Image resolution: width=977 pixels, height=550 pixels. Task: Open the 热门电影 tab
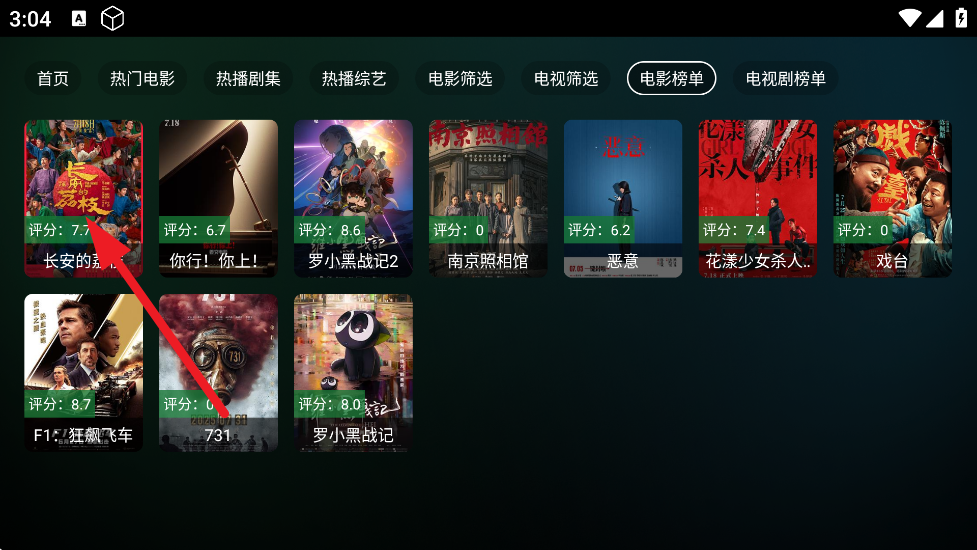point(143,78)
